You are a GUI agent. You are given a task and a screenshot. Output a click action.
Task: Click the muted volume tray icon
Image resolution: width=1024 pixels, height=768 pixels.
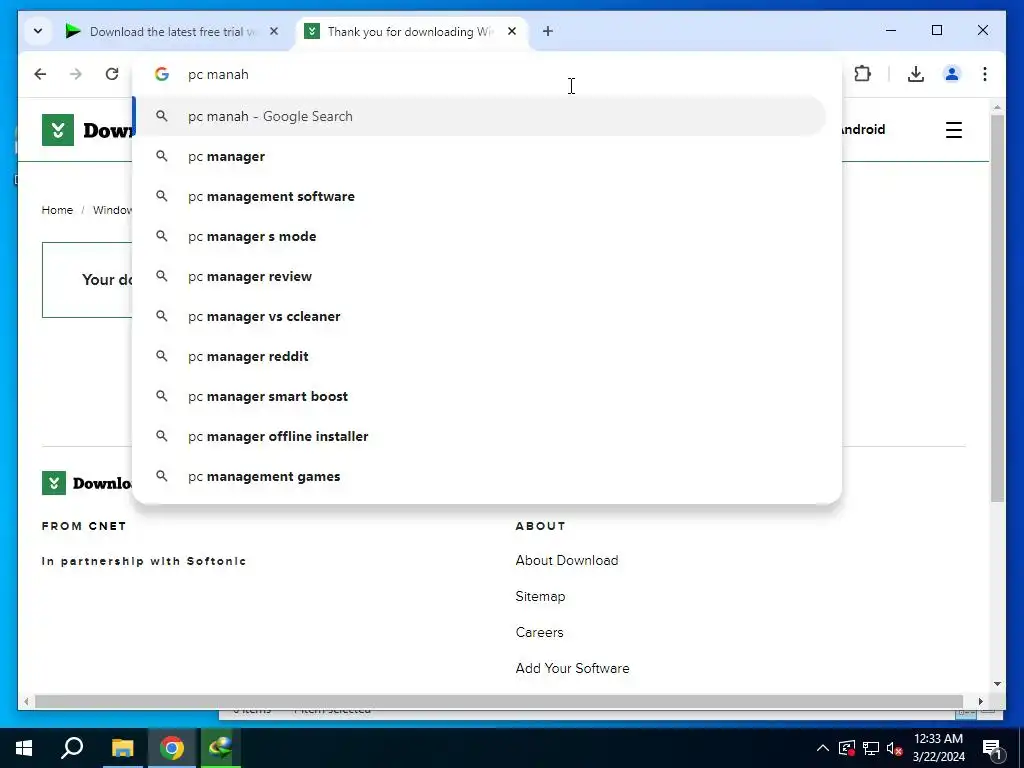point(894,748)
